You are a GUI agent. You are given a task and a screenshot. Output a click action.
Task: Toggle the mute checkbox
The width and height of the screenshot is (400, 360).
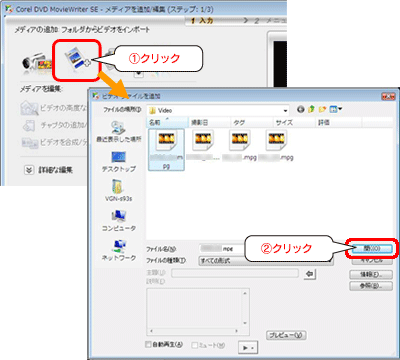pos(195,345)
